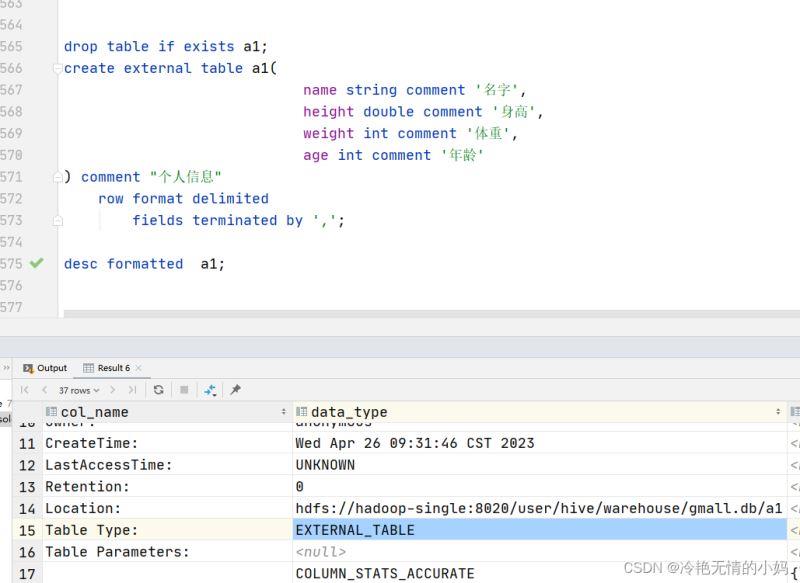Open the 37 rows page size dropdown
This screenshot has width=800, height=583.
(78, 390)
